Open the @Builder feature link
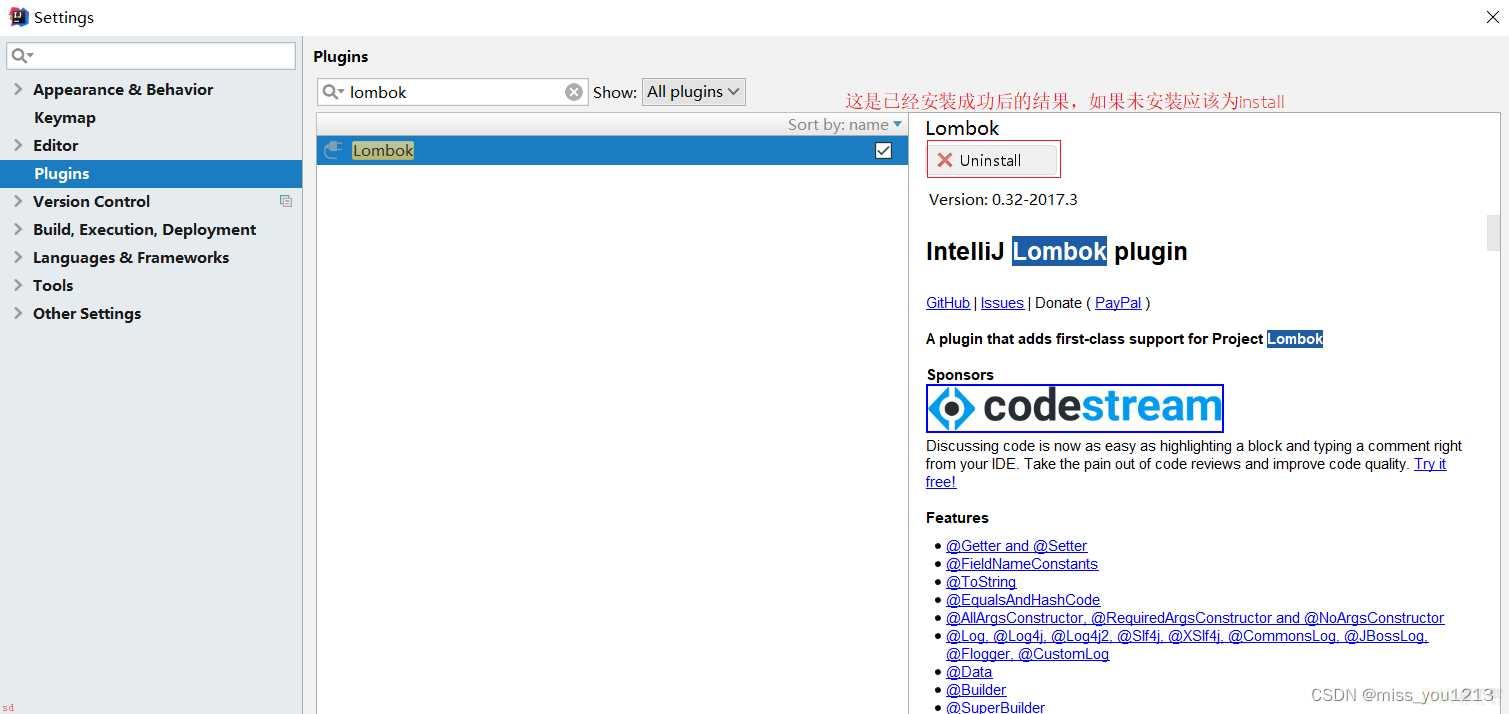This screenshot has width=1509, height=714. tap(976, 690)
